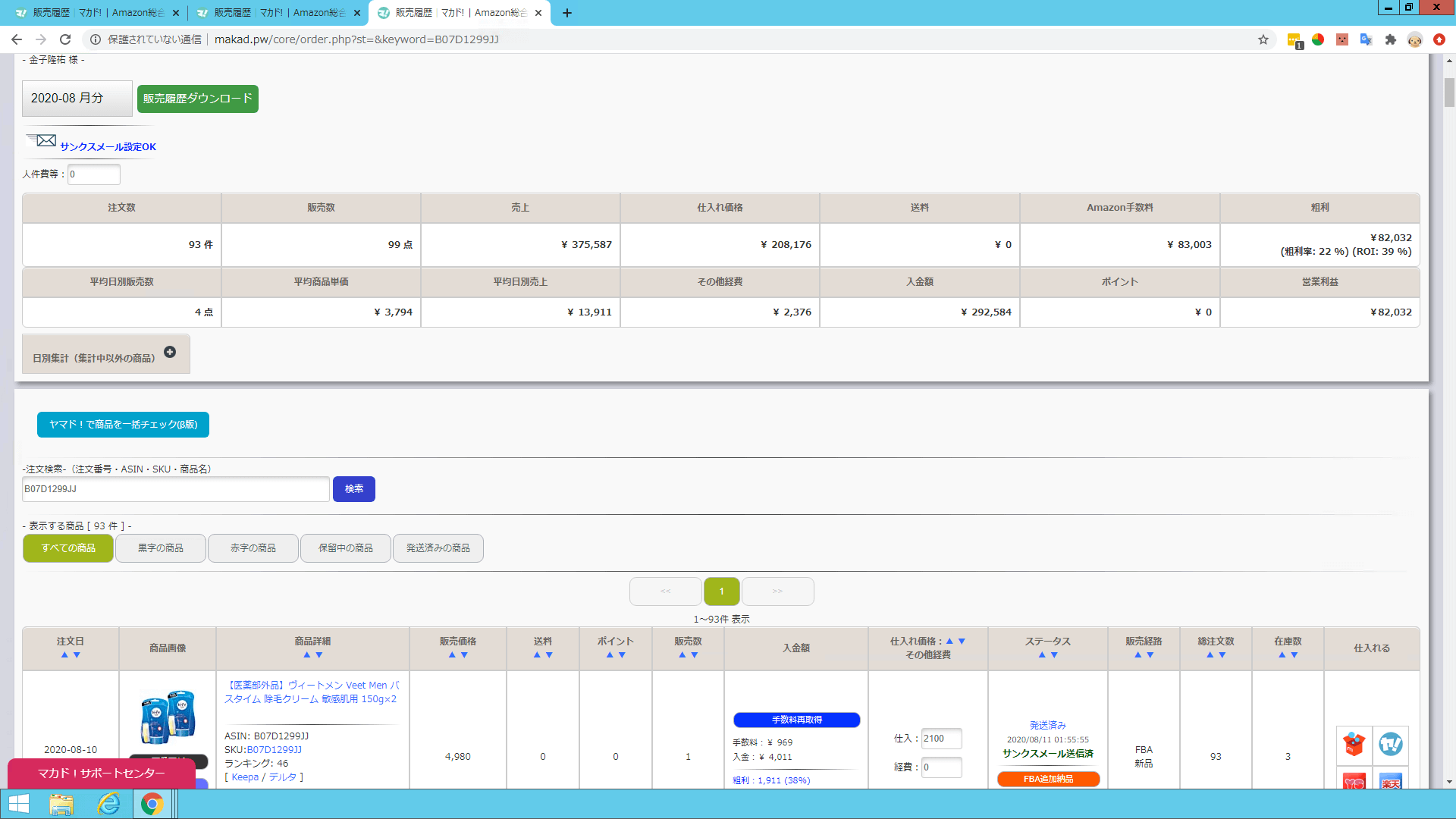Expand daily totals with the plus icon
This screenshot has height=819, width=1456.
tap(170, 352)
